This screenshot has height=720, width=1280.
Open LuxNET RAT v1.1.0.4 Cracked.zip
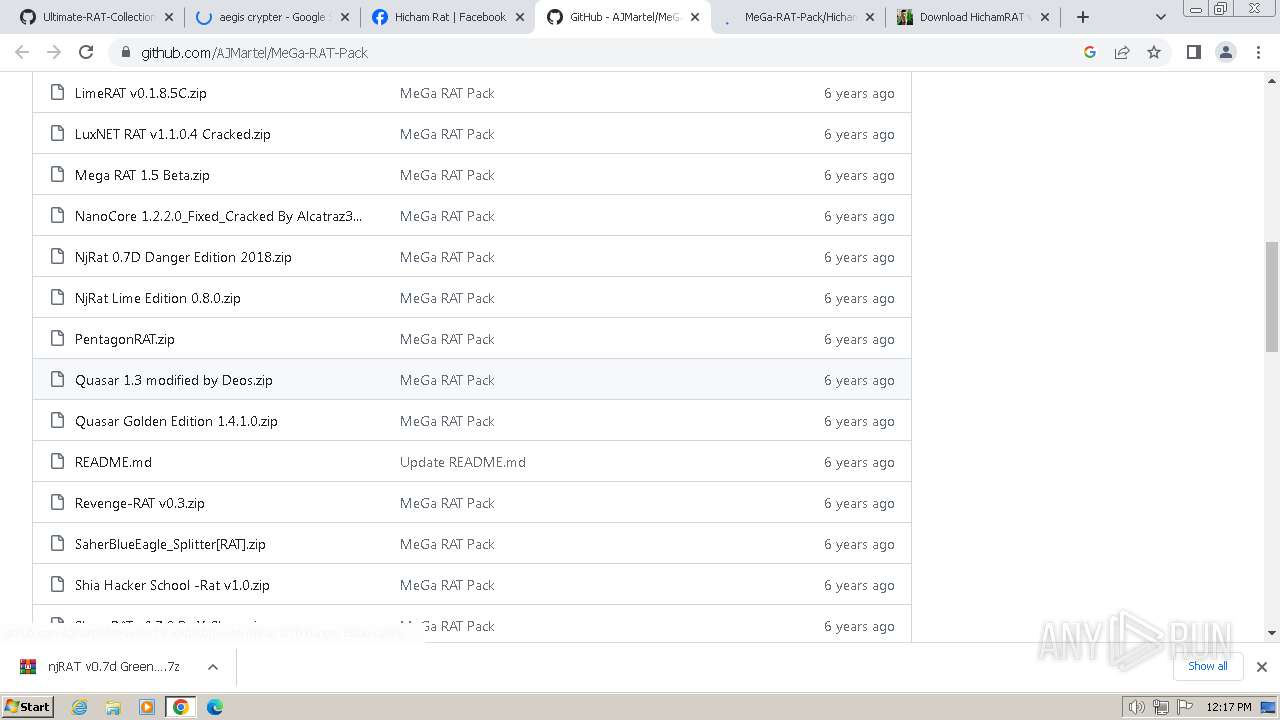coord(172,134)
